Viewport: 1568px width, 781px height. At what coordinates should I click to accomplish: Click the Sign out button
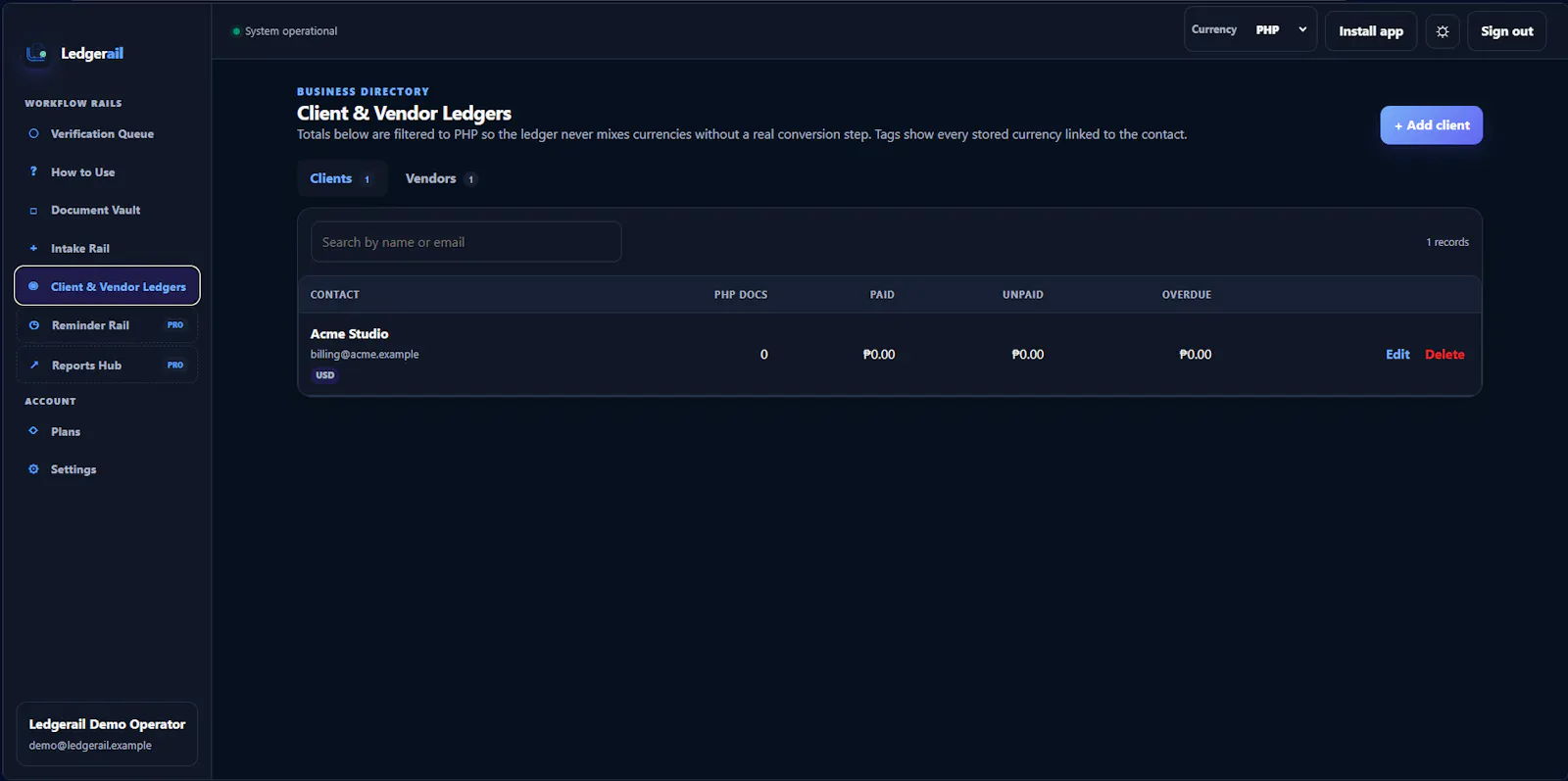pos(1506,31)
